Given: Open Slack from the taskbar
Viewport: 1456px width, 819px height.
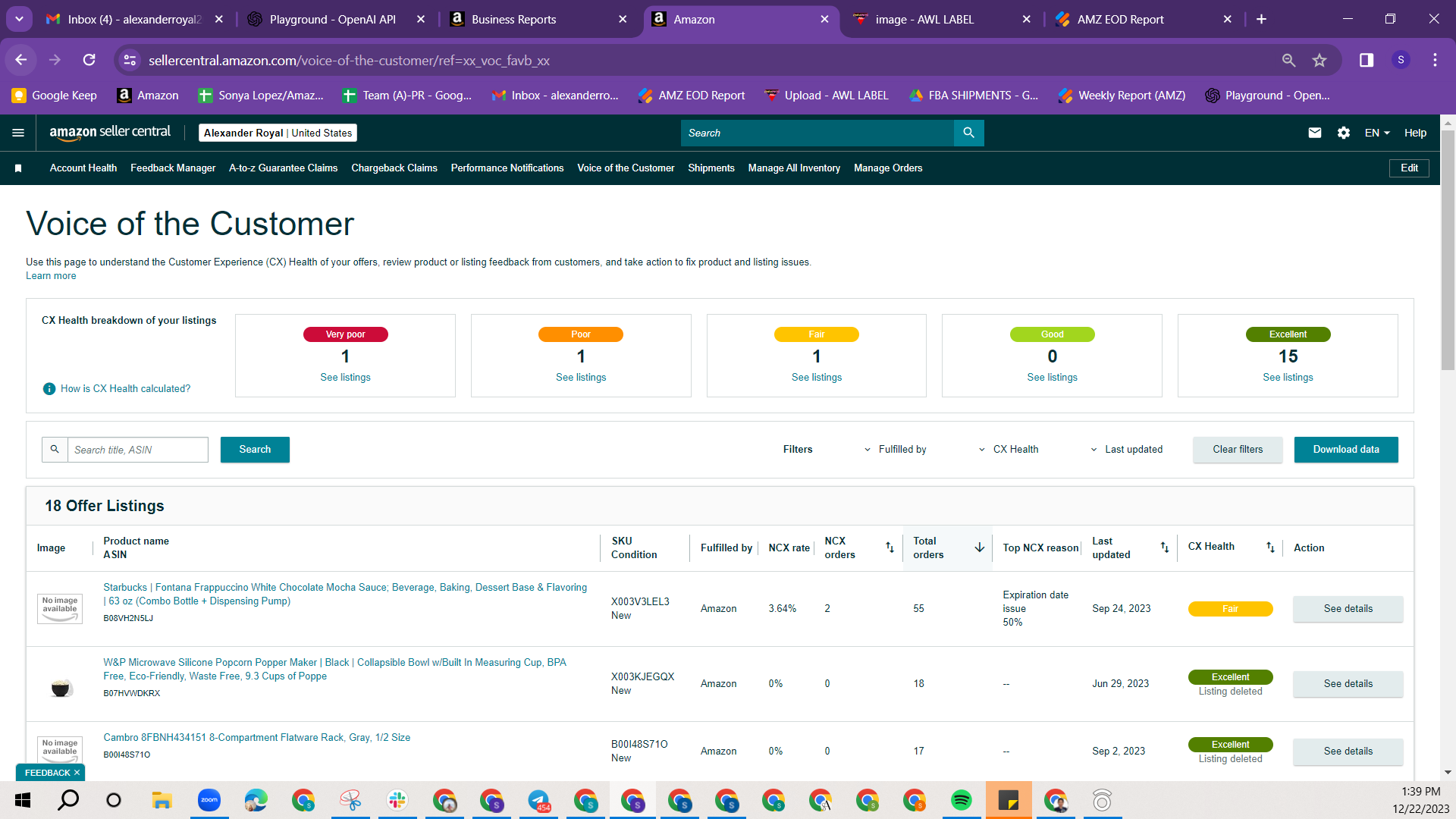Looking at the screenshot, I should point(397,800).
